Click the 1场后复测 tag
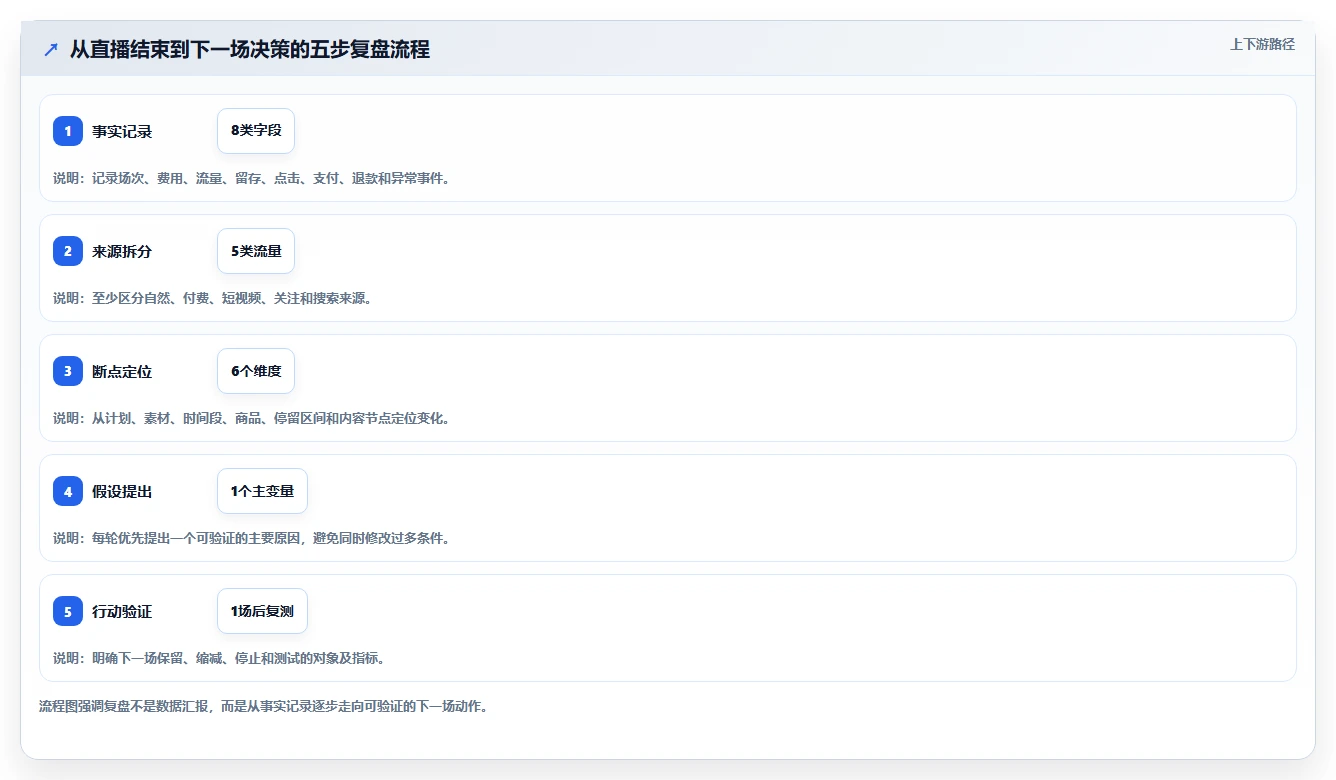This screenshot has width=1336, height=780. [x=262, y=611]
